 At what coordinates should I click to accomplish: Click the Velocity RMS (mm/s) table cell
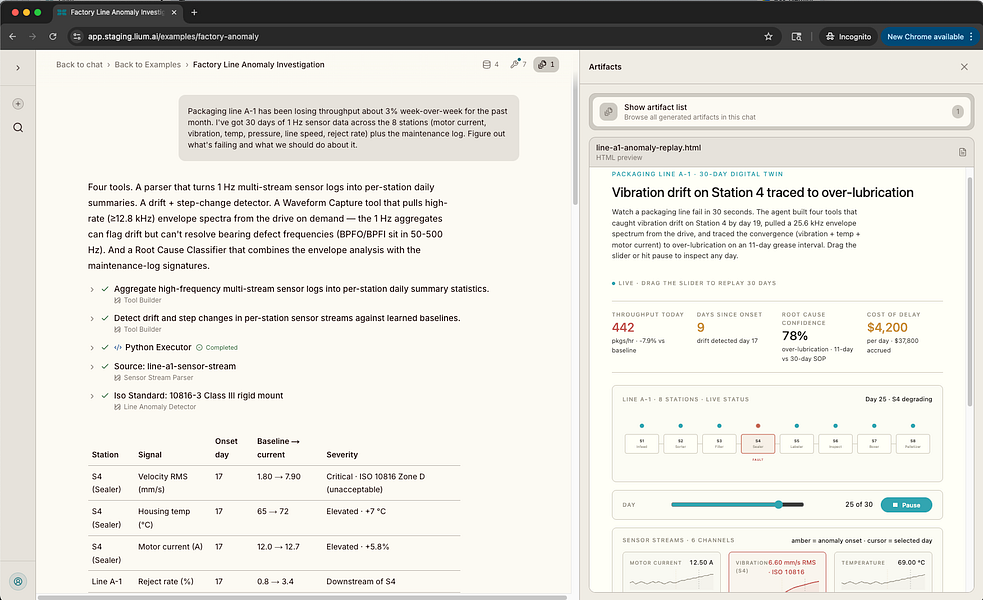[162, 483]
